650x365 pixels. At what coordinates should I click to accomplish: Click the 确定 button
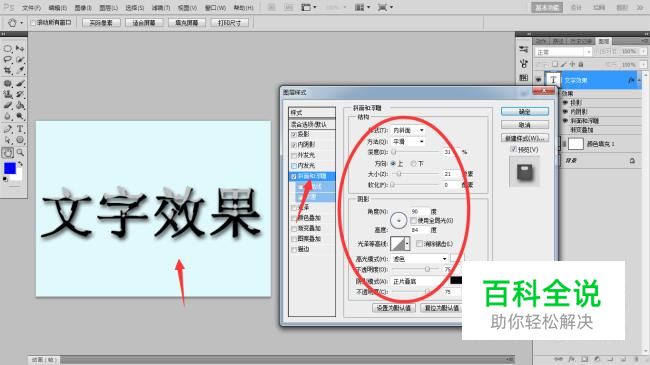(524, 112)
